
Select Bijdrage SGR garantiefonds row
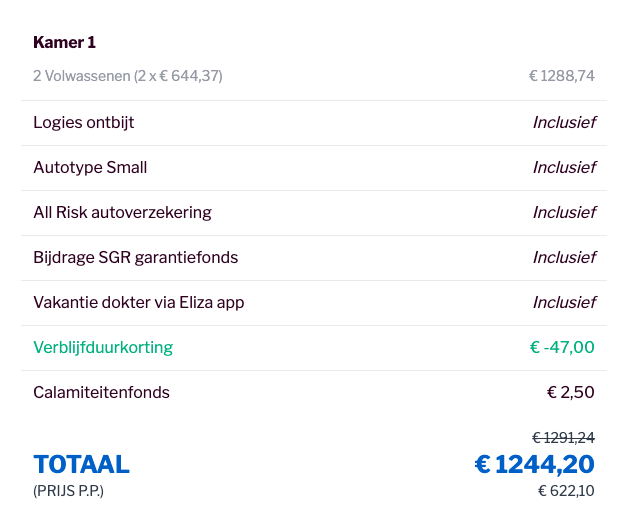pyautogui.click(x=314, y=258)
